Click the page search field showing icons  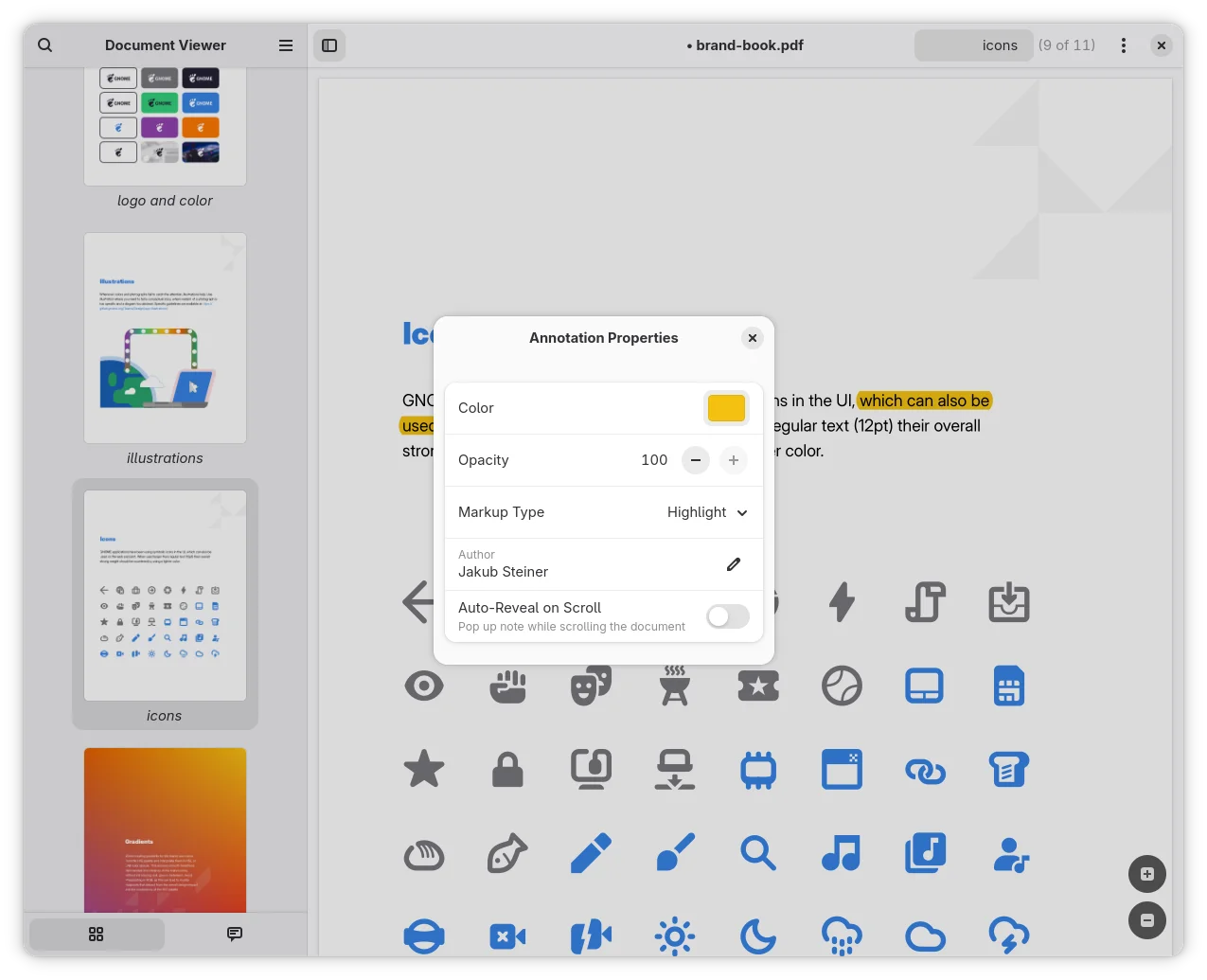(x=973, y=45)
